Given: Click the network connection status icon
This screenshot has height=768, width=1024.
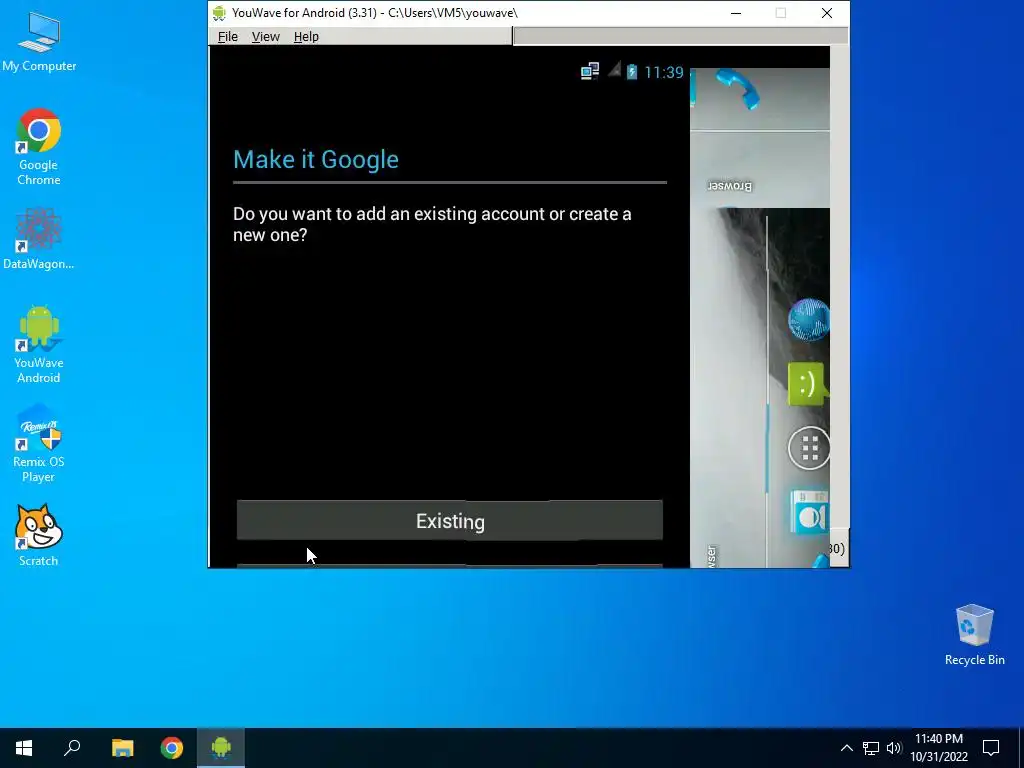Looking at the screenshot, I should point(590,71).
